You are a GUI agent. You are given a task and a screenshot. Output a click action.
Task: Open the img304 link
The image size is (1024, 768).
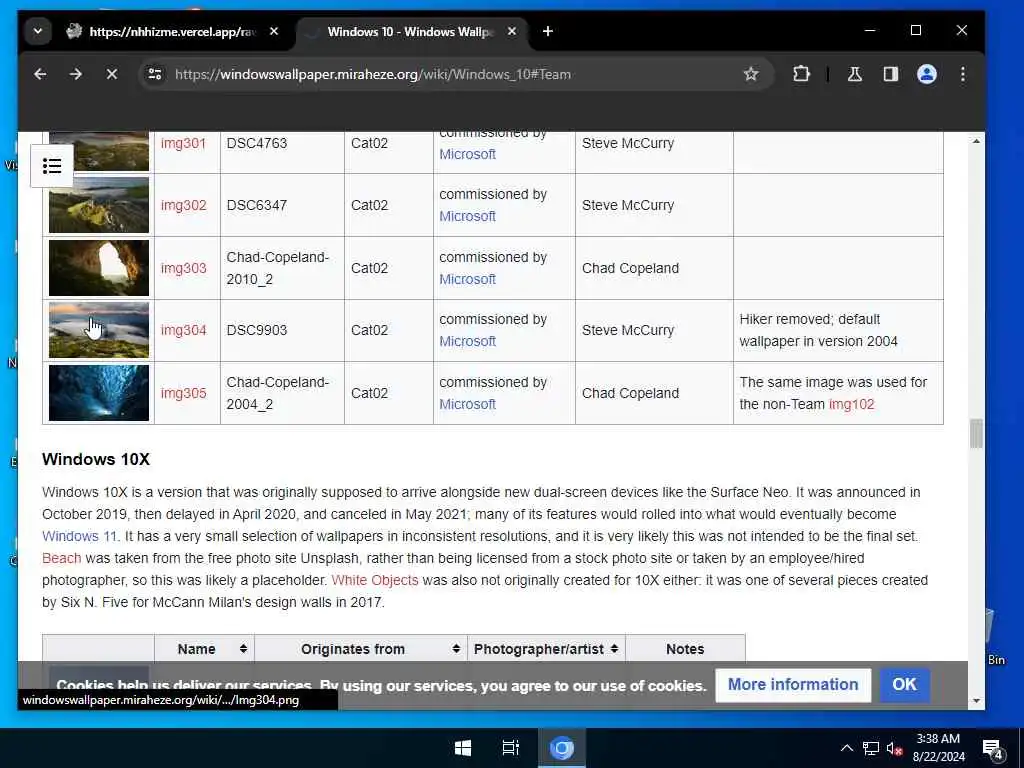(x=184, y=330)
